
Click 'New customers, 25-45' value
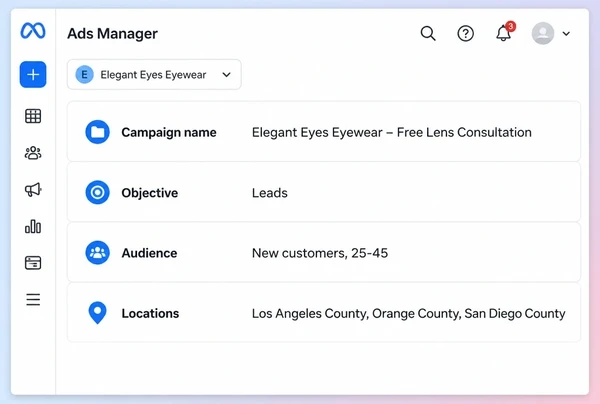320,253
